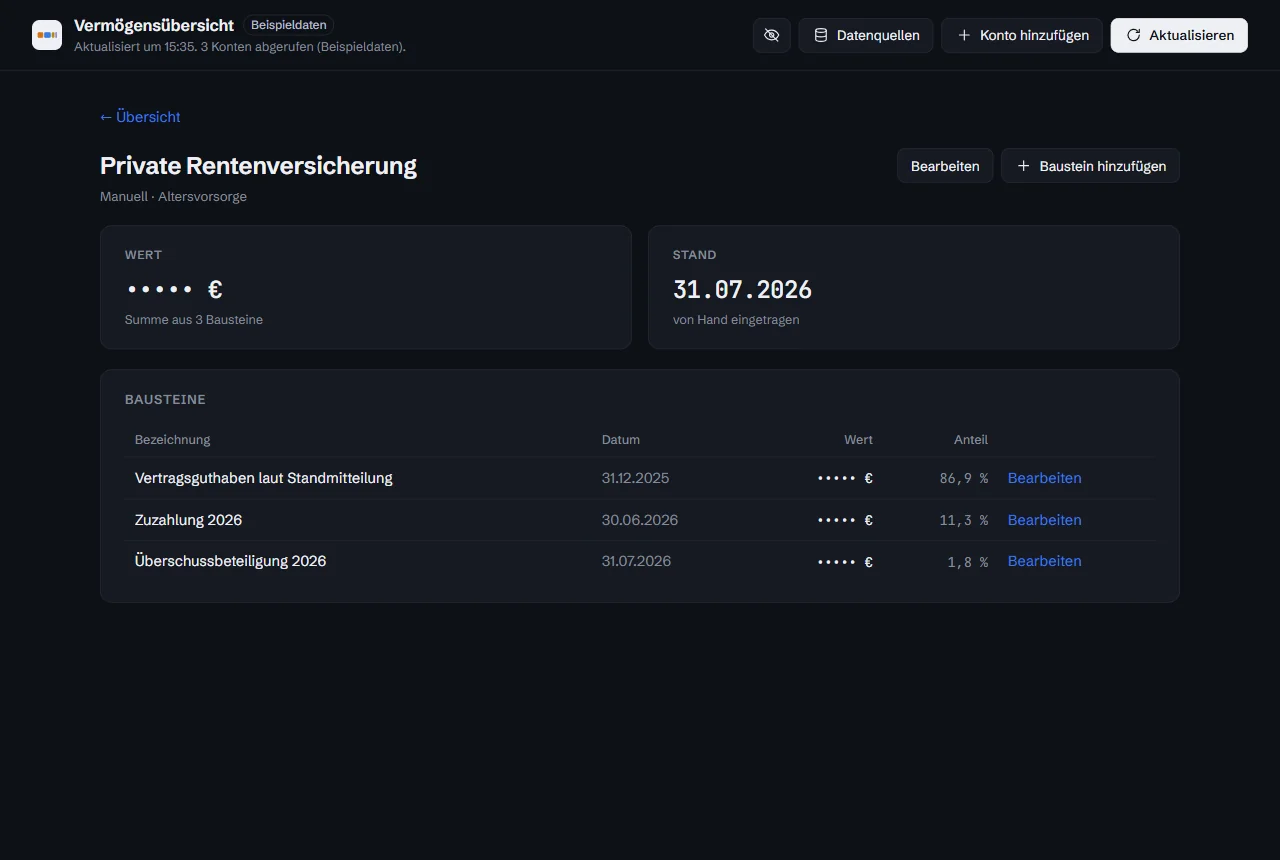This screenshot has width=1280, height=860.
Task: Select the Vertragsguthaben laut Standmitteilung label
Action: point(264,478)
